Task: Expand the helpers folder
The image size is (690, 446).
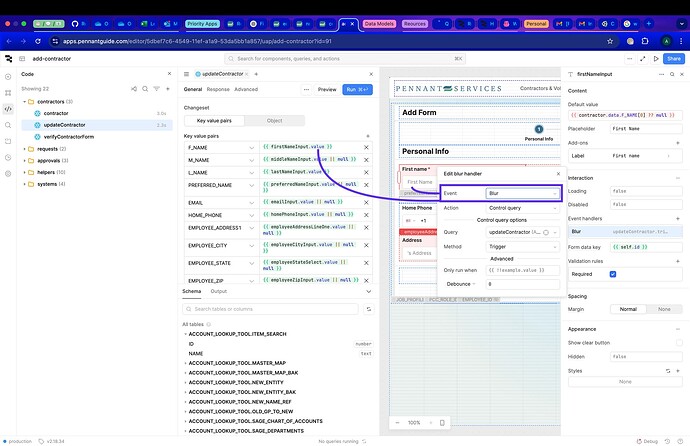Action: tap(25, 172)
